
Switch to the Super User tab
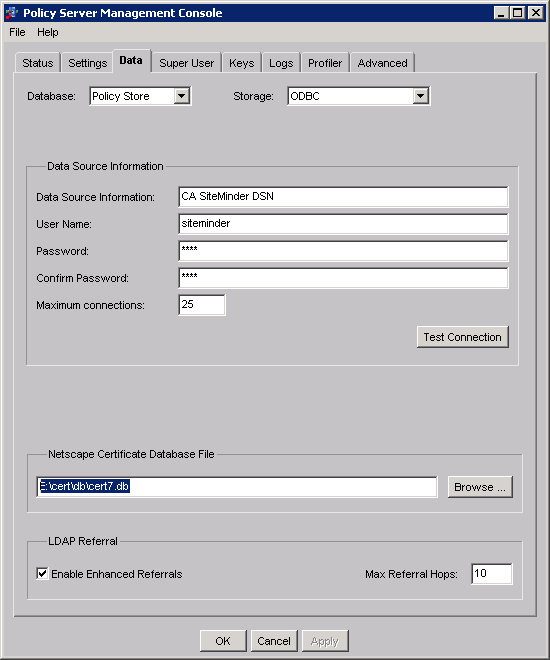click(x=186, y=63)
